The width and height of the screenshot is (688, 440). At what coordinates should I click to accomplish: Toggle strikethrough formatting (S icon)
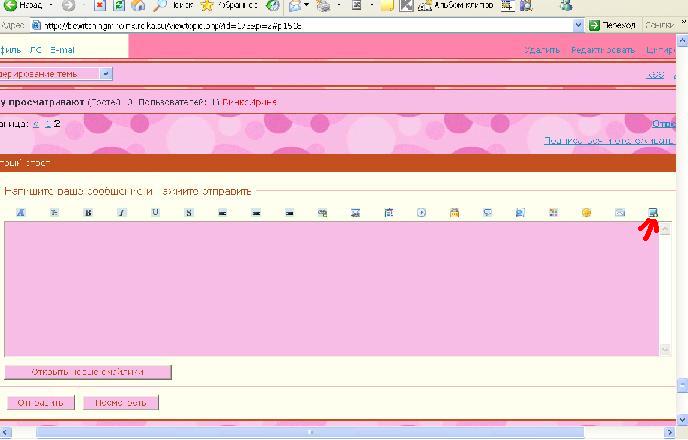click(x=189, y=213)
